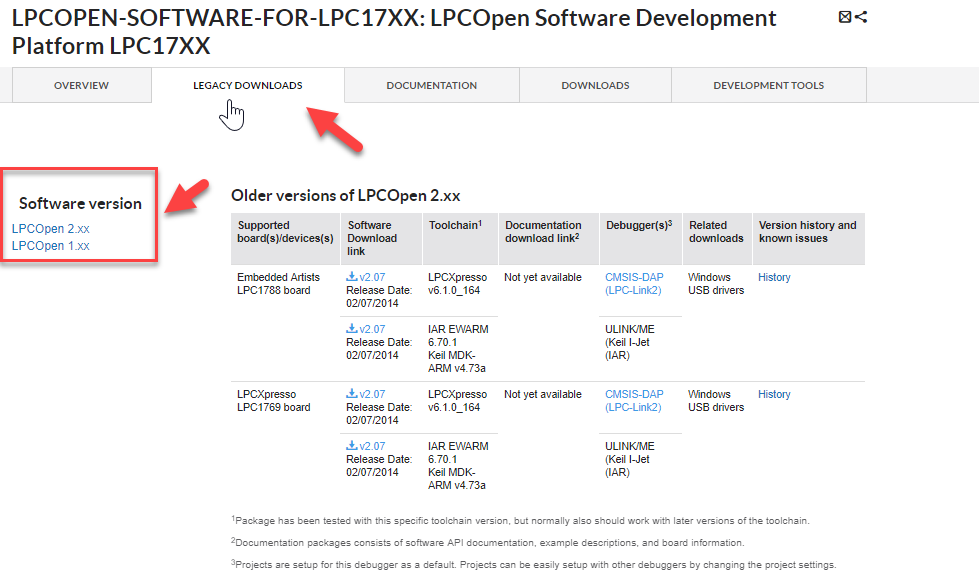
Task: Click footnote 3 about default debugger setup
Action: point(533,564)
